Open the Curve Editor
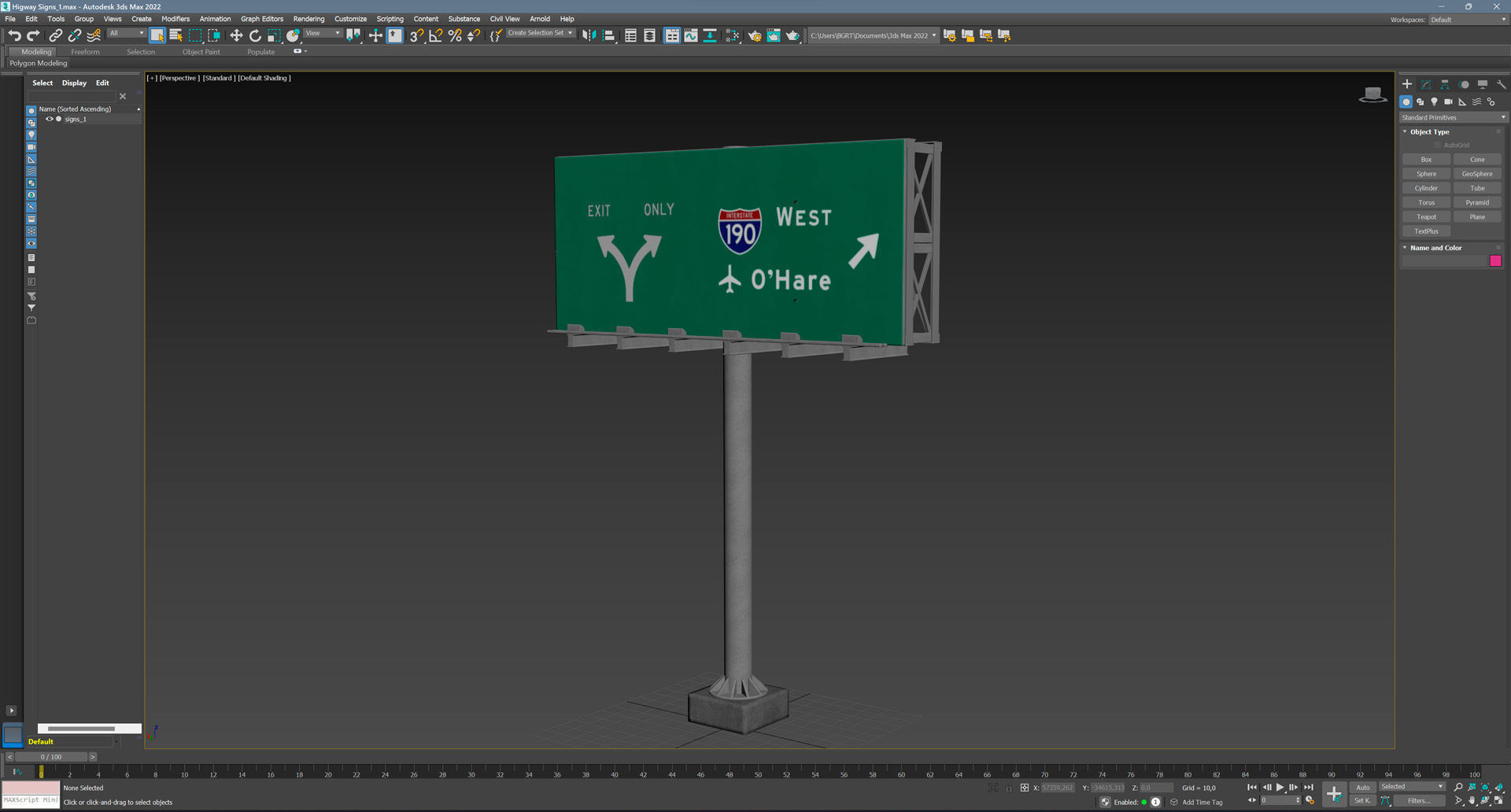This screenshot has width=1511, height=812. [x=690, y=35]
